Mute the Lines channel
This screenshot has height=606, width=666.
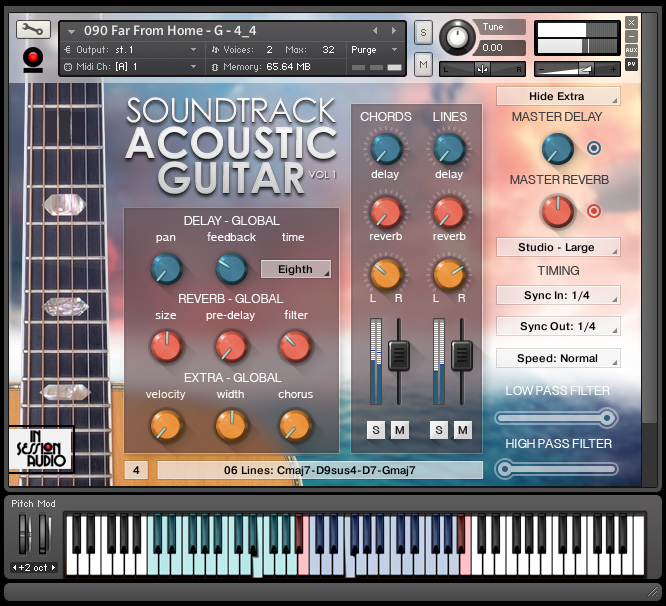[463, 430]
